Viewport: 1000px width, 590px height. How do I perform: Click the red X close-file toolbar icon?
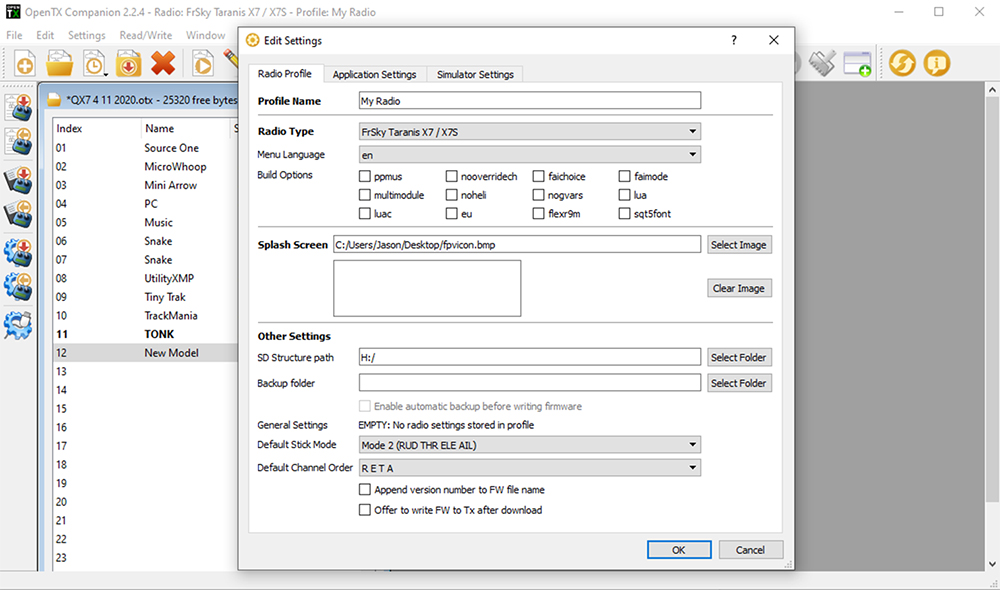(x=163, y=64)
